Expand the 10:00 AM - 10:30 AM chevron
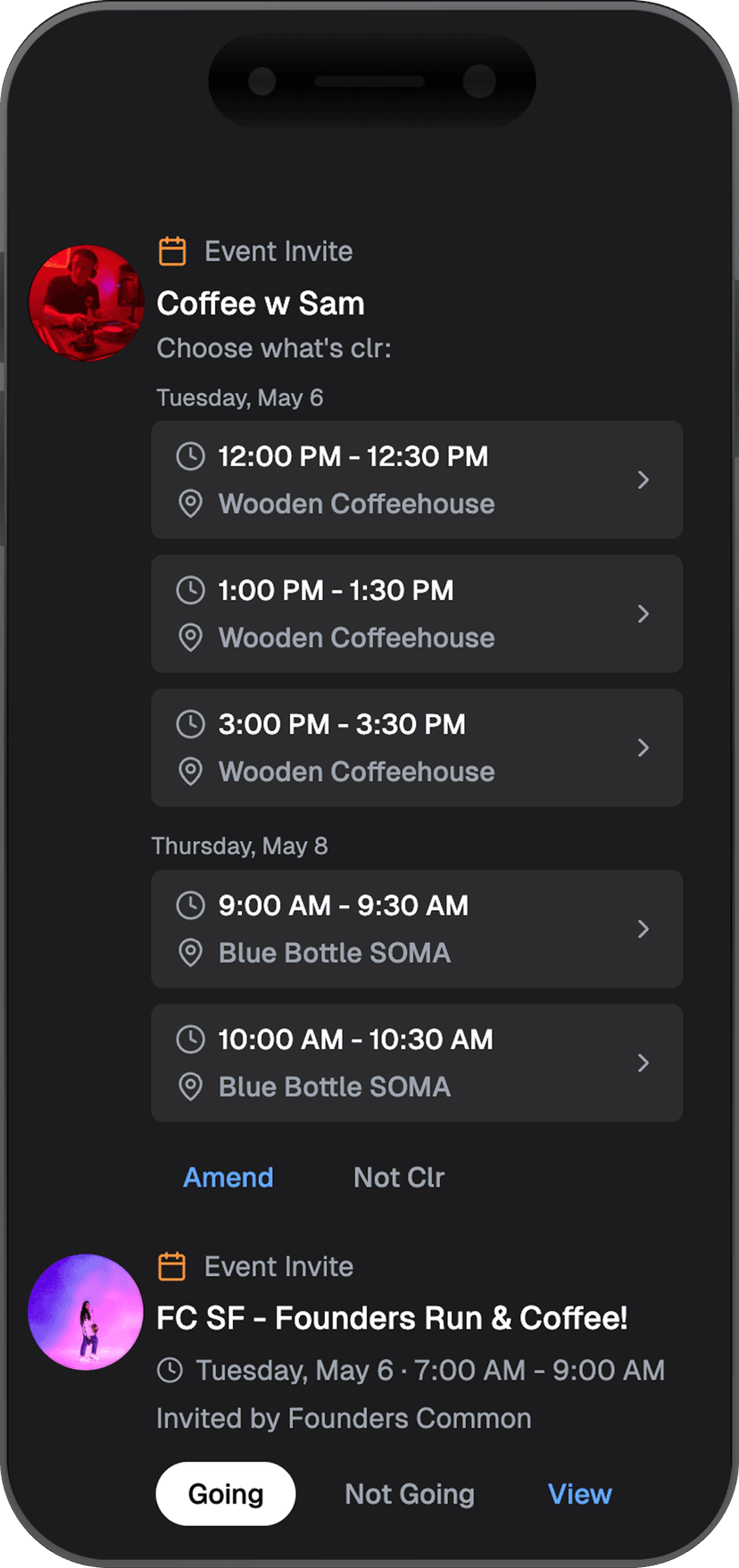The image size is (739, 1568). tap(643, 1063)
